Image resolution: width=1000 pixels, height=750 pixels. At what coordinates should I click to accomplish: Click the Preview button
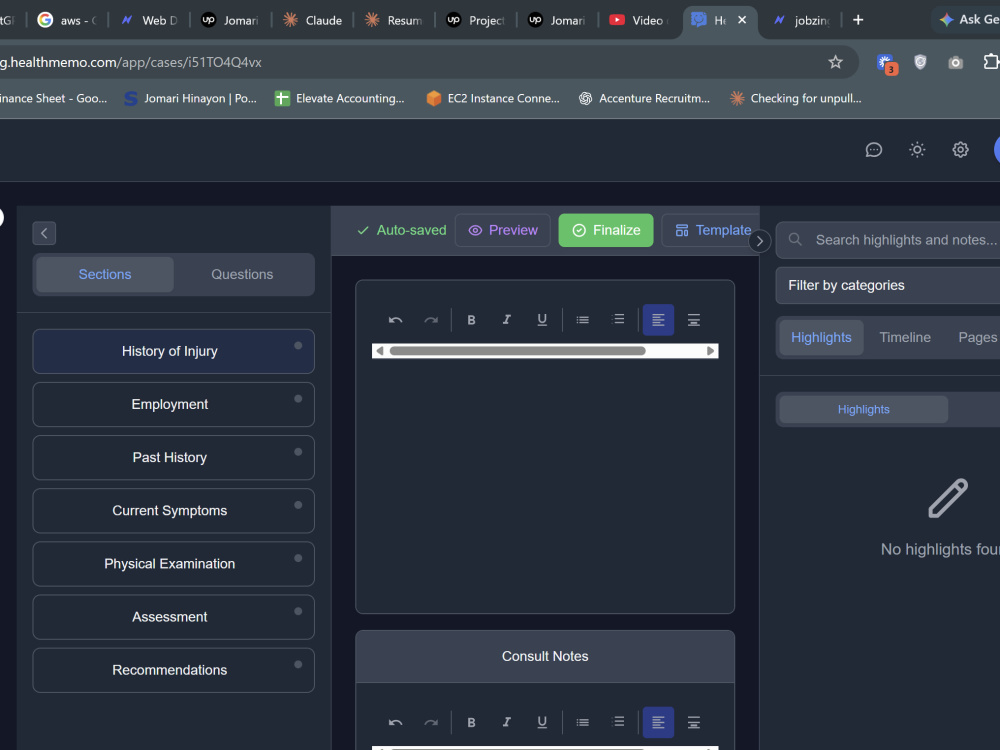coord(503,230)
